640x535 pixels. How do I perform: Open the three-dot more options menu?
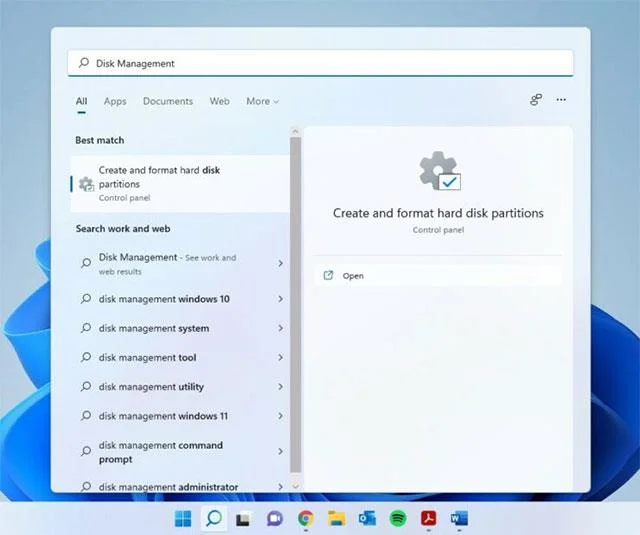tap(561, 100)
